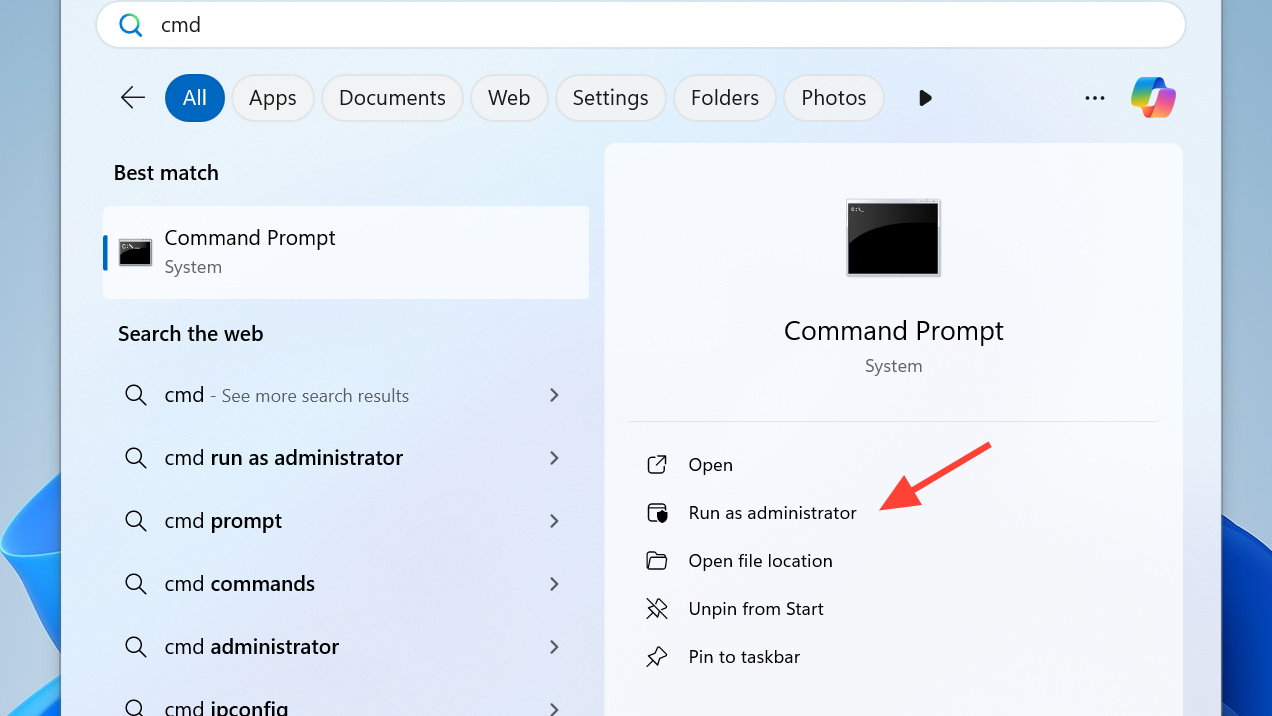The image size is (1272, 716).
Task: Expand the 'cmd prompt' suggestion chevron
Action: (554, 521)
